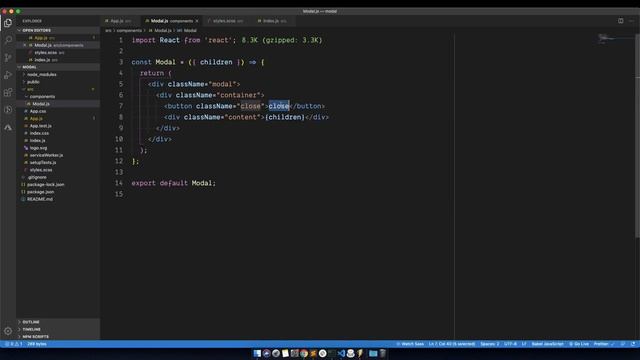Open the Search view in activity bar
Viewport: 640px width, 360px height.
[x=8, y=40]
